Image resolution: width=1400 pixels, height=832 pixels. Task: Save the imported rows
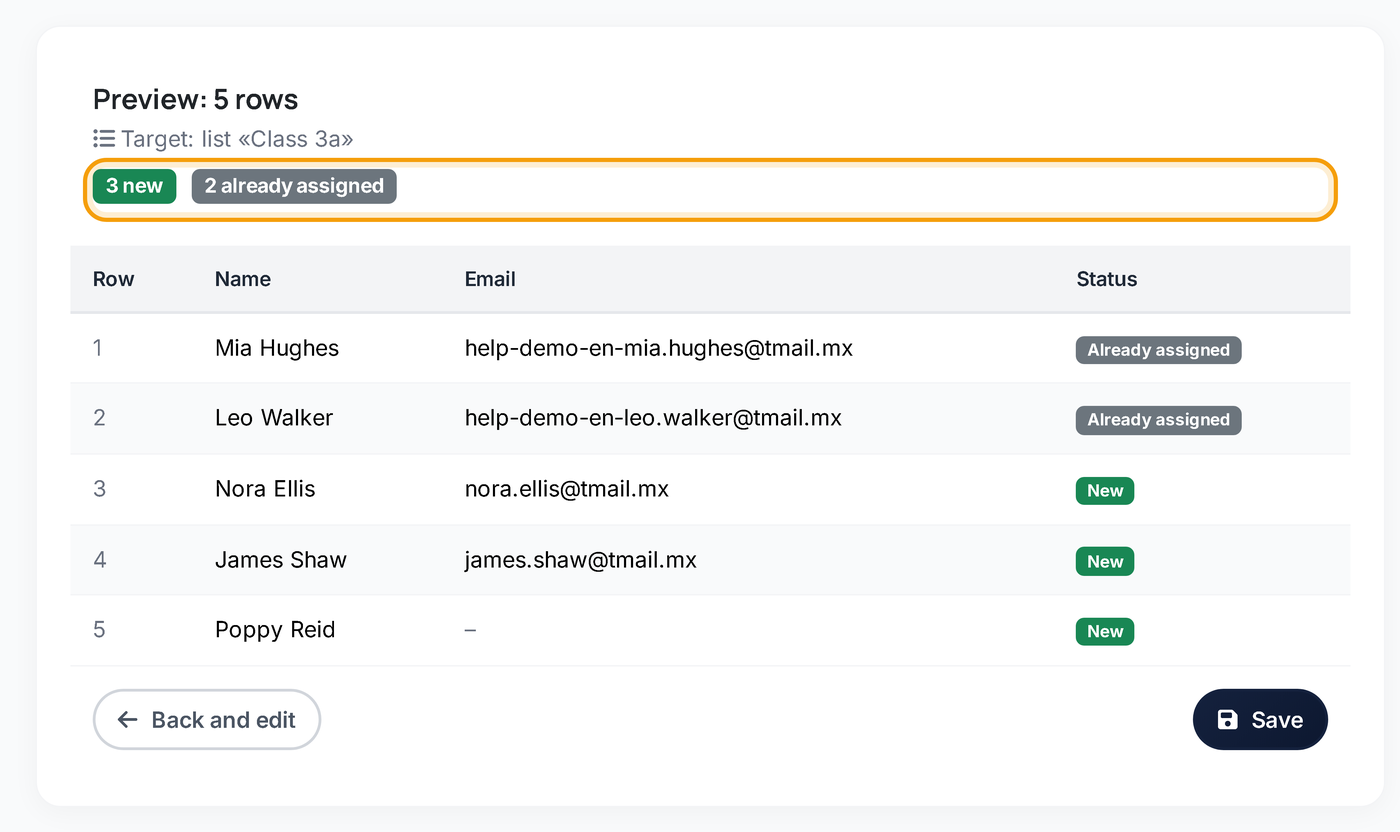[1260, 719]
